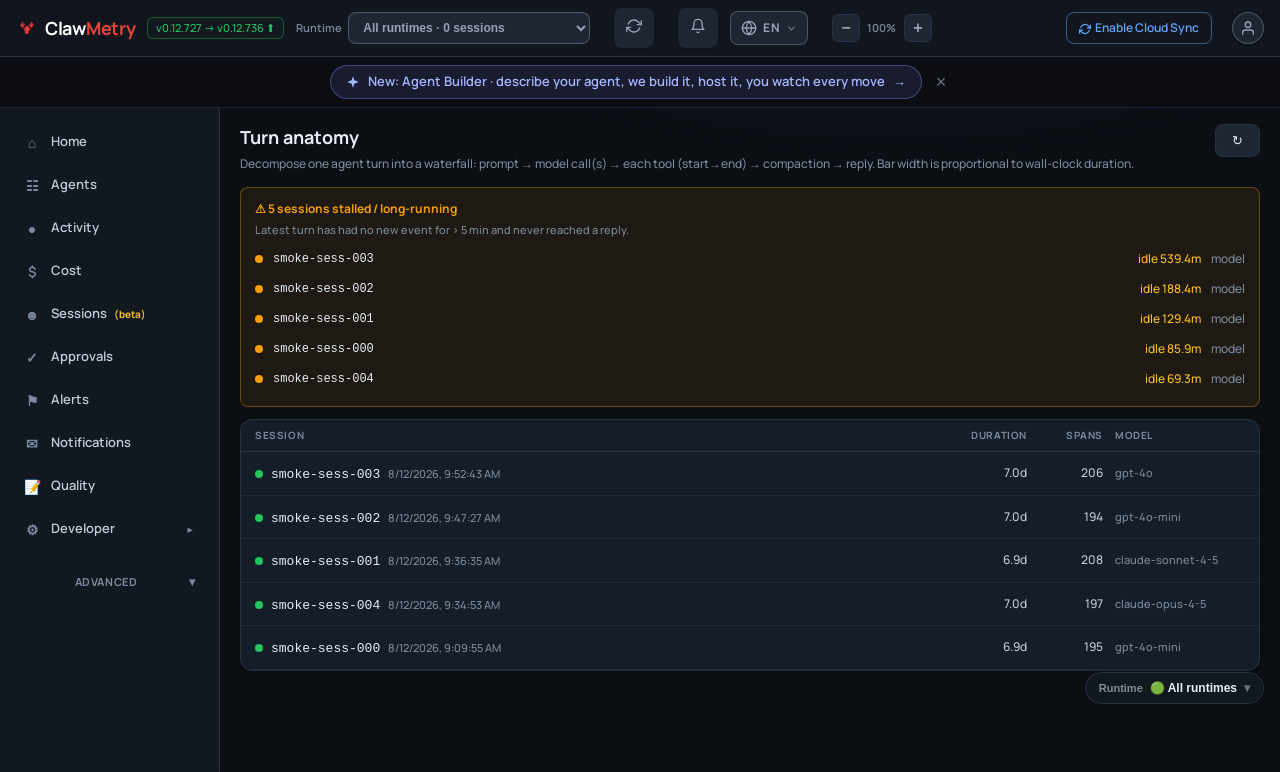Image resolution: width=1280 pixels, height=772 pixels.
Task: Open the All runtimes sessions dropdown
Action: tap(469, 28)
